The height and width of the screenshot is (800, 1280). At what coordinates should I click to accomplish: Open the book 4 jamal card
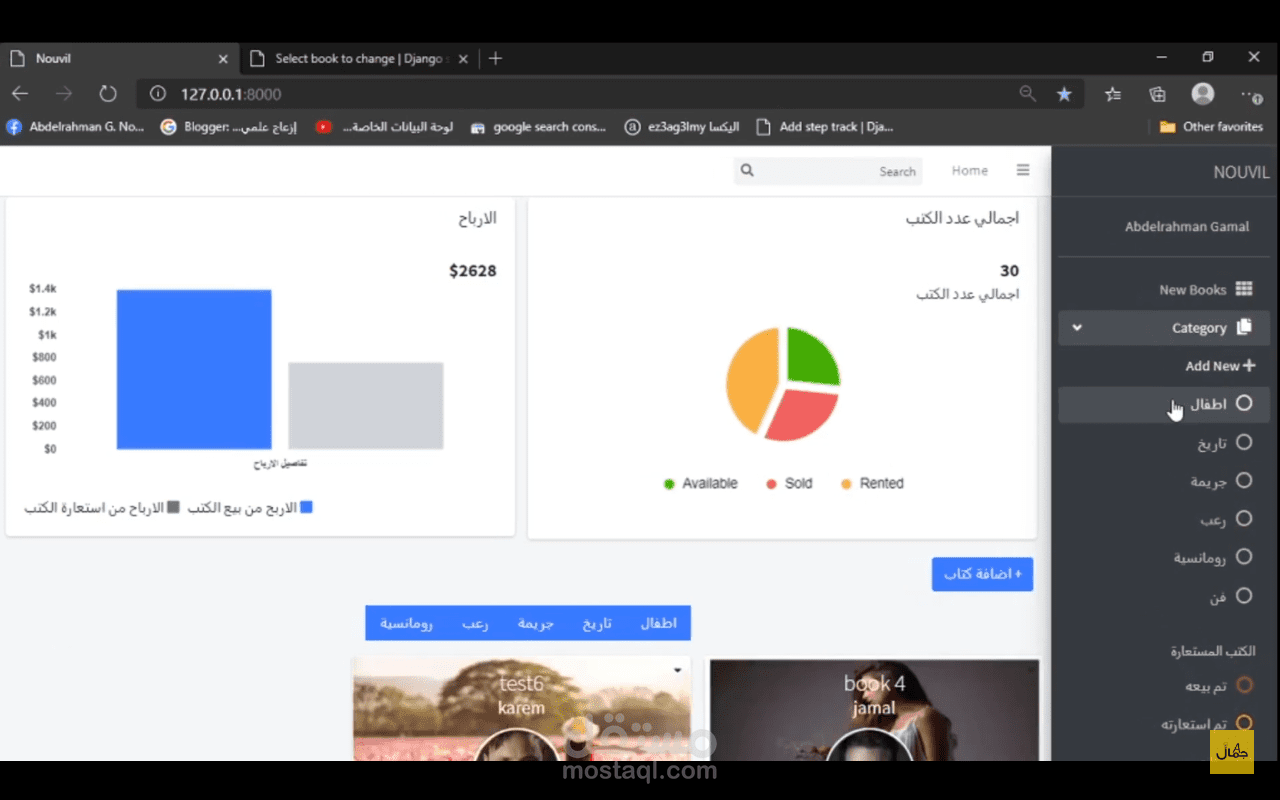874,709
